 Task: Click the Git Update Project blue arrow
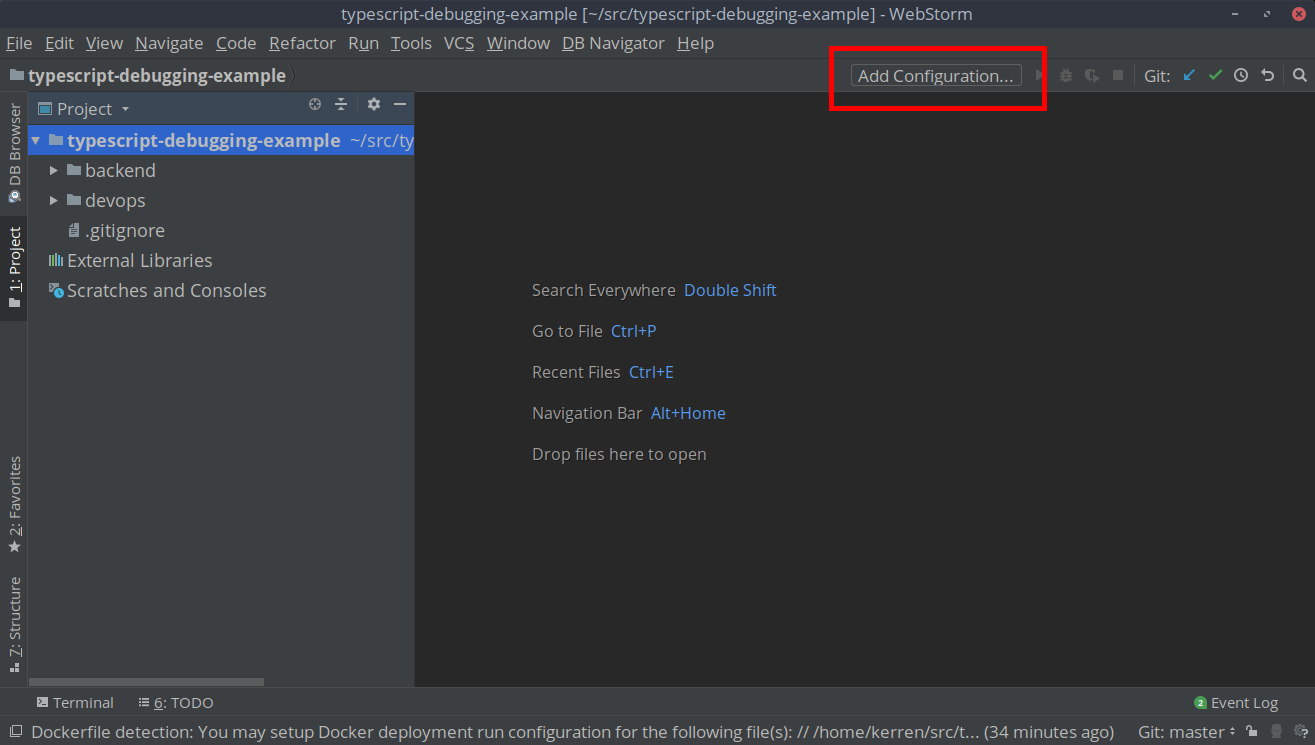pos(1189,75)
